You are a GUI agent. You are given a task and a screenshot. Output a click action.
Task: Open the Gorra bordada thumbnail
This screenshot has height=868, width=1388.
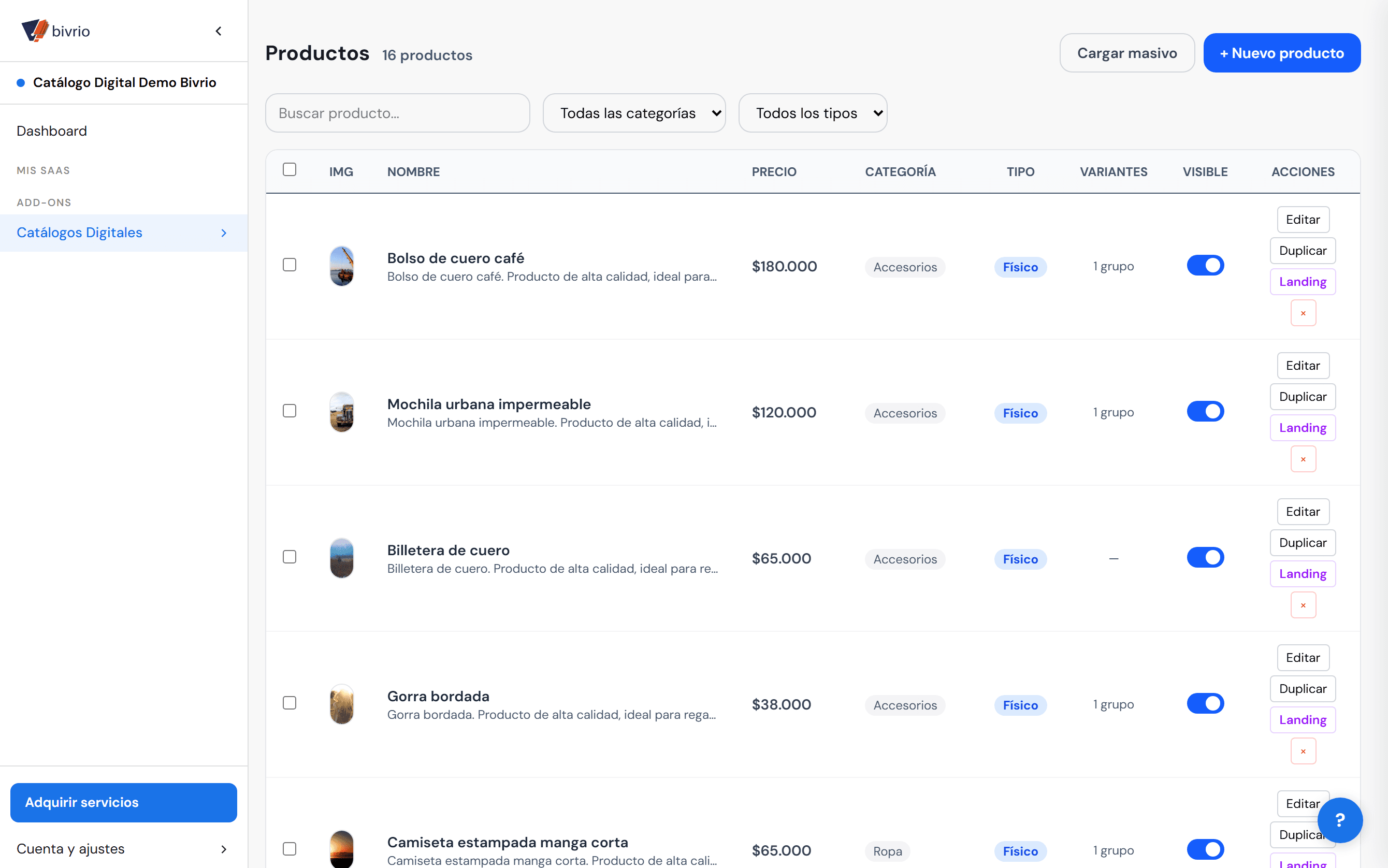pyautogui.click(x=341, y=704)
